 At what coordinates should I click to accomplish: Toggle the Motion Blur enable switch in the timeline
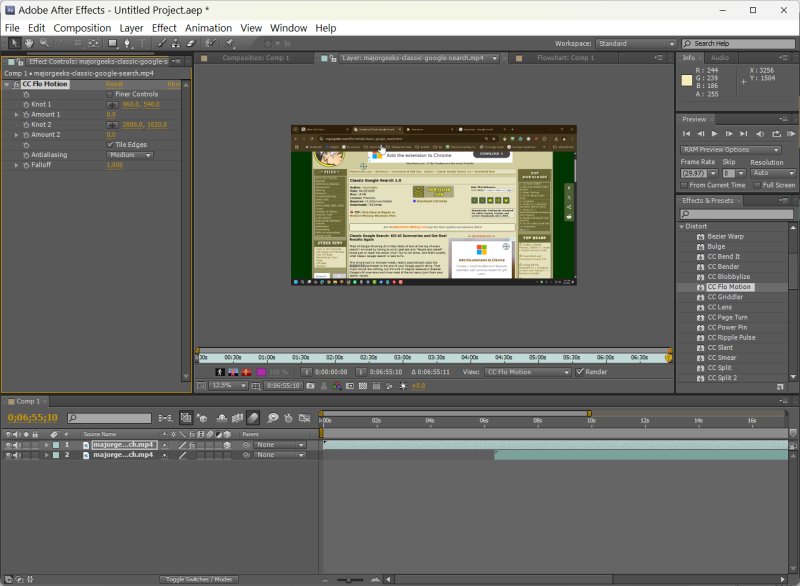(x=254, y=418)
